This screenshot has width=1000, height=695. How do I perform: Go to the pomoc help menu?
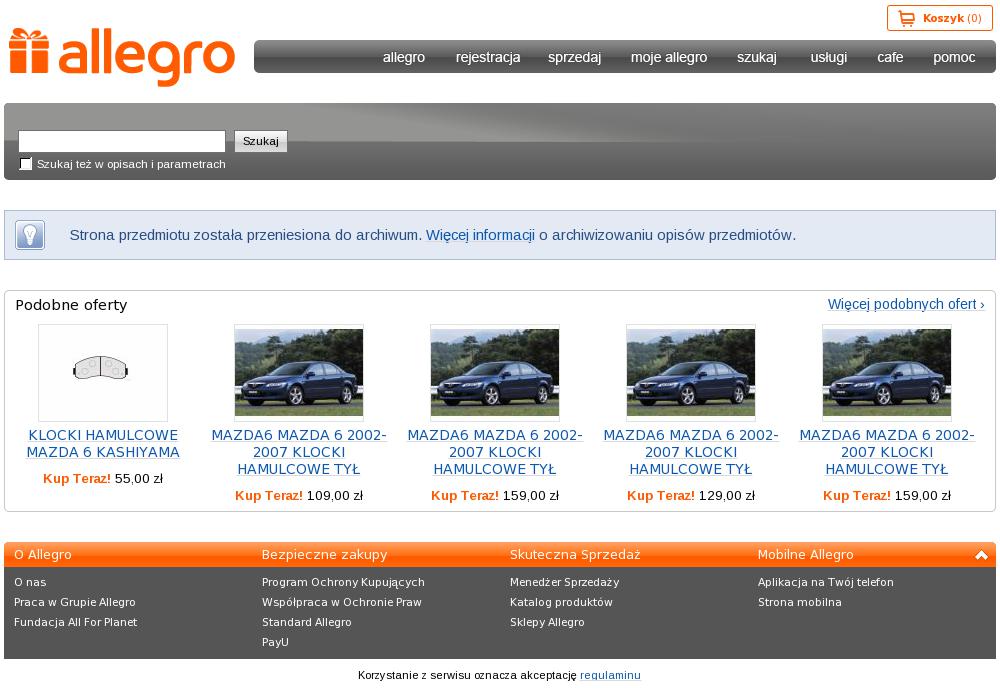(x=953, y=57)
